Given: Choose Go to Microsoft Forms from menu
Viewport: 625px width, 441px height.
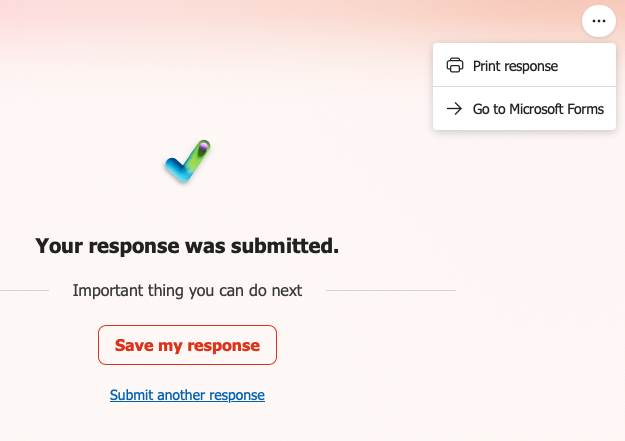Looking at the screenshot, I should [x=524, y=109].
